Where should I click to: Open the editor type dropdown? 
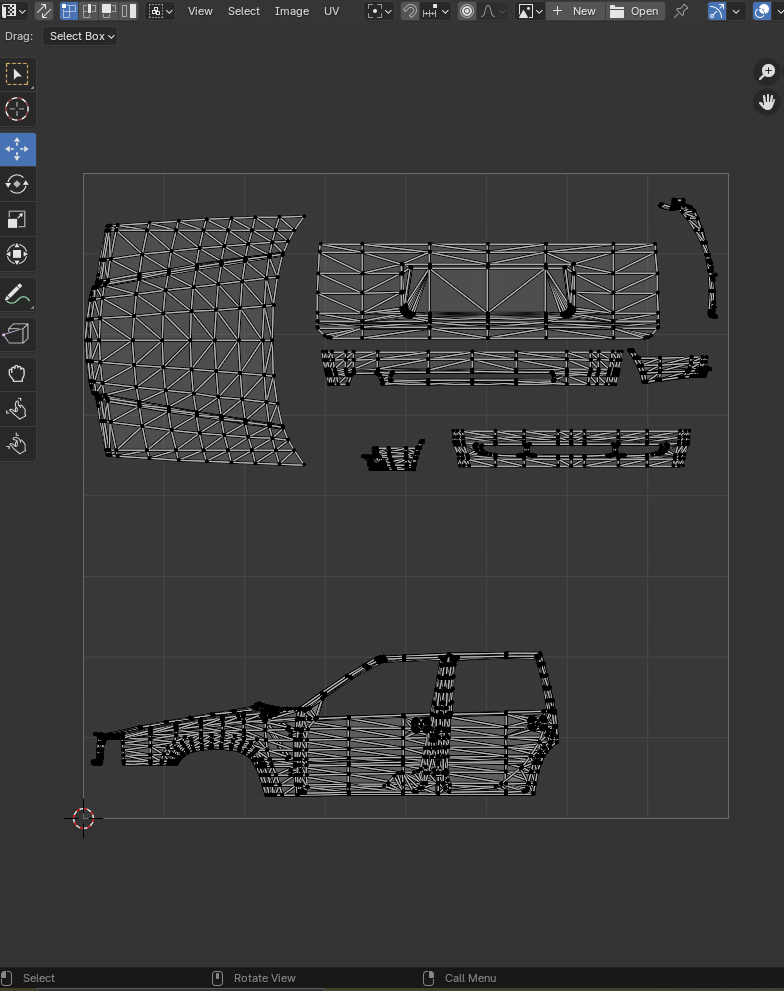point(13,11)
